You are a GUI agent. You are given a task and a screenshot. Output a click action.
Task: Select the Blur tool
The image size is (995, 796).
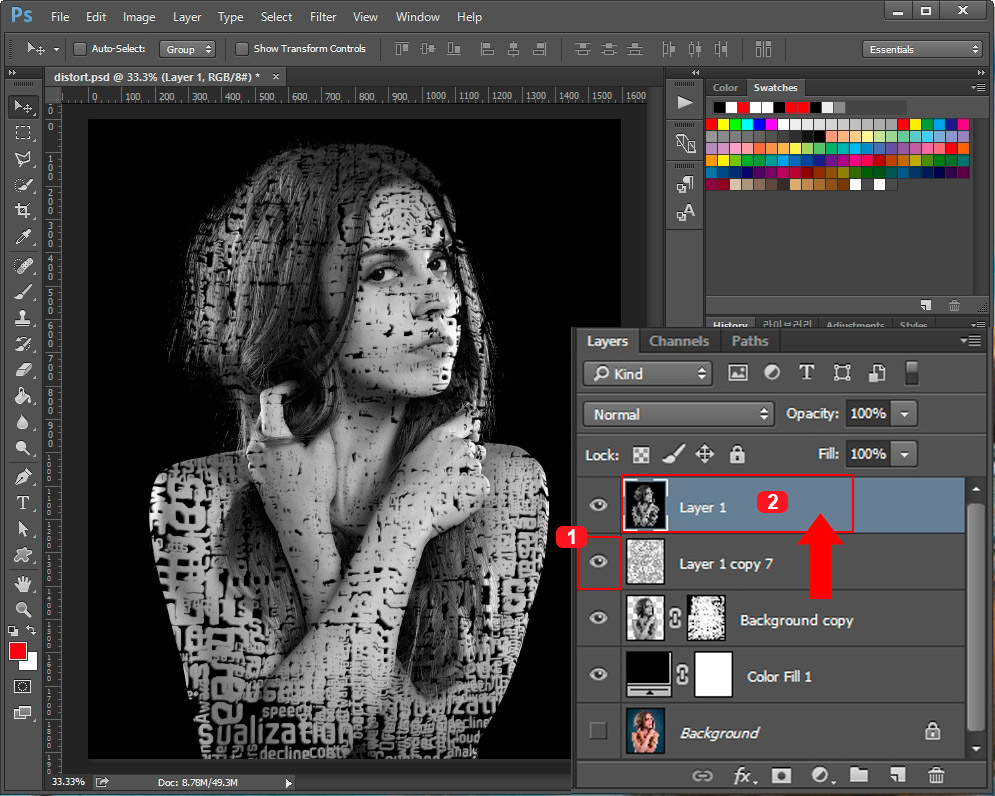point(23,421)
